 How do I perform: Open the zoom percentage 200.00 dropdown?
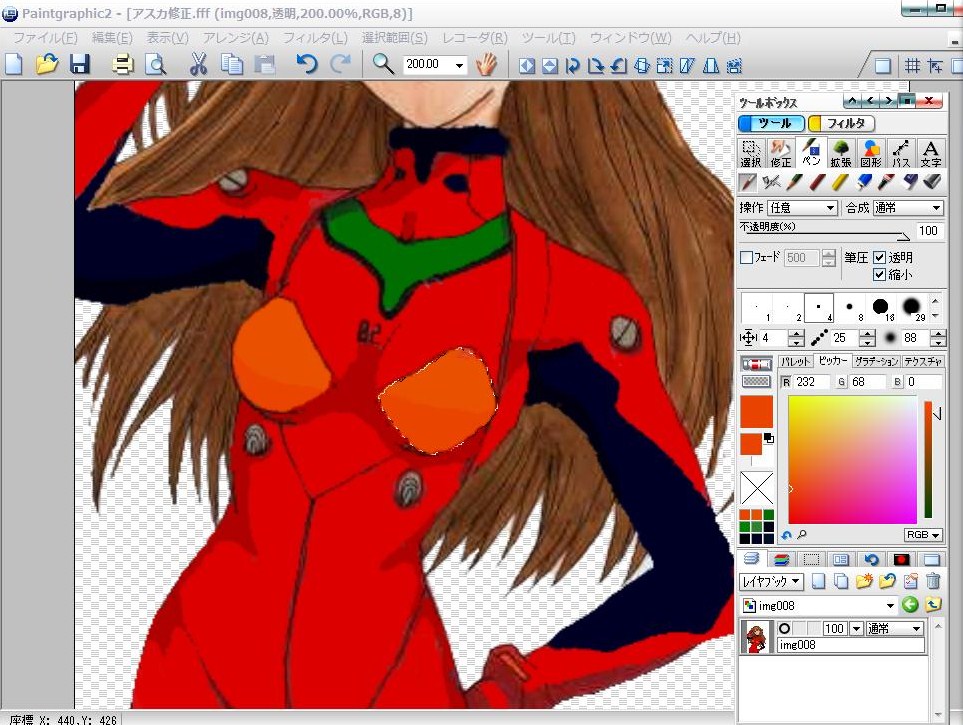tap(459, 65)
